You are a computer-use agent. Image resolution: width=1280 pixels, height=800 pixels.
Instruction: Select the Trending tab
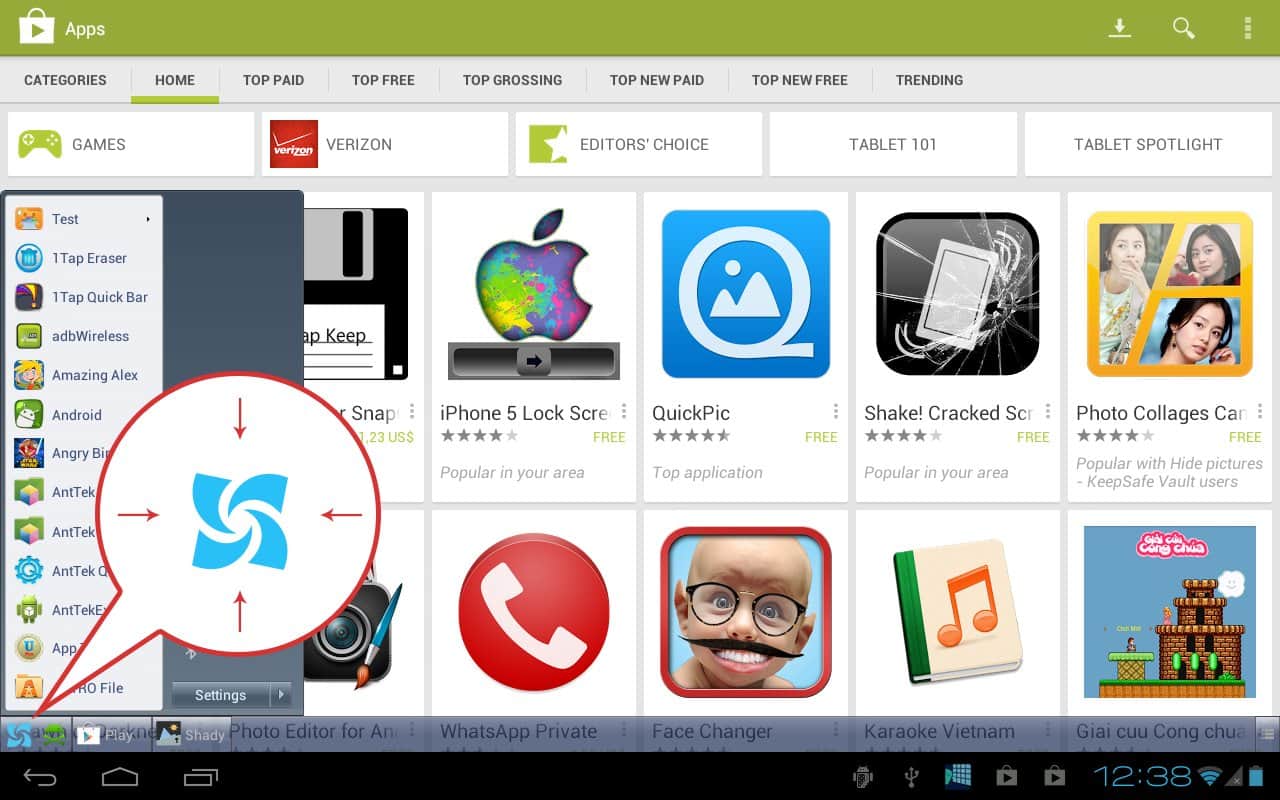pos(929,80)
